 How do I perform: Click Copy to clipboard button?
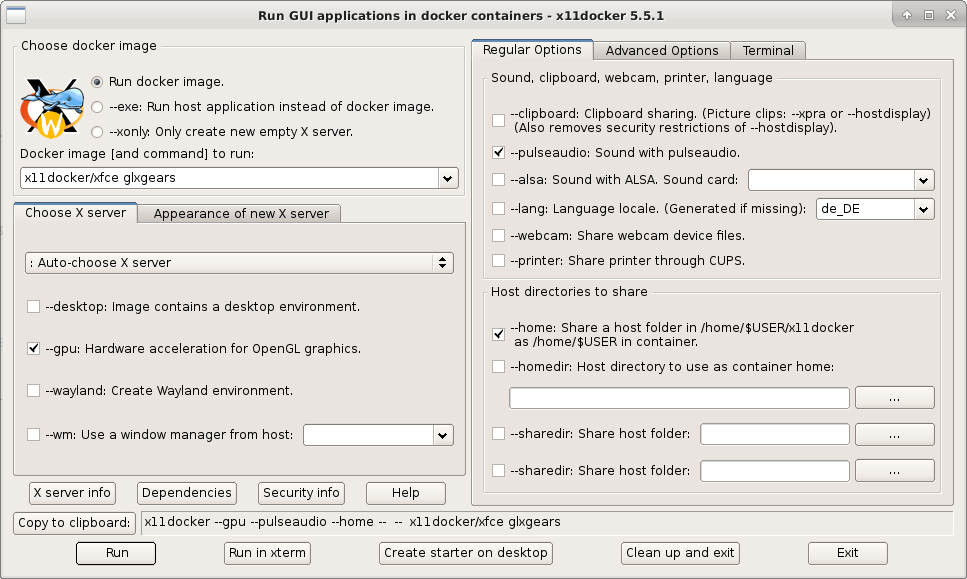point(74,523)
